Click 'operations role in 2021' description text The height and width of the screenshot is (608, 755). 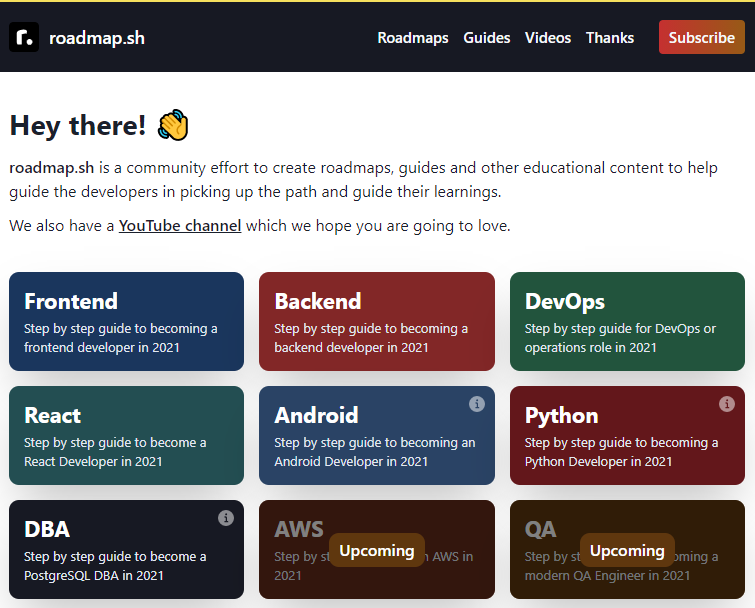pos(591,348)
